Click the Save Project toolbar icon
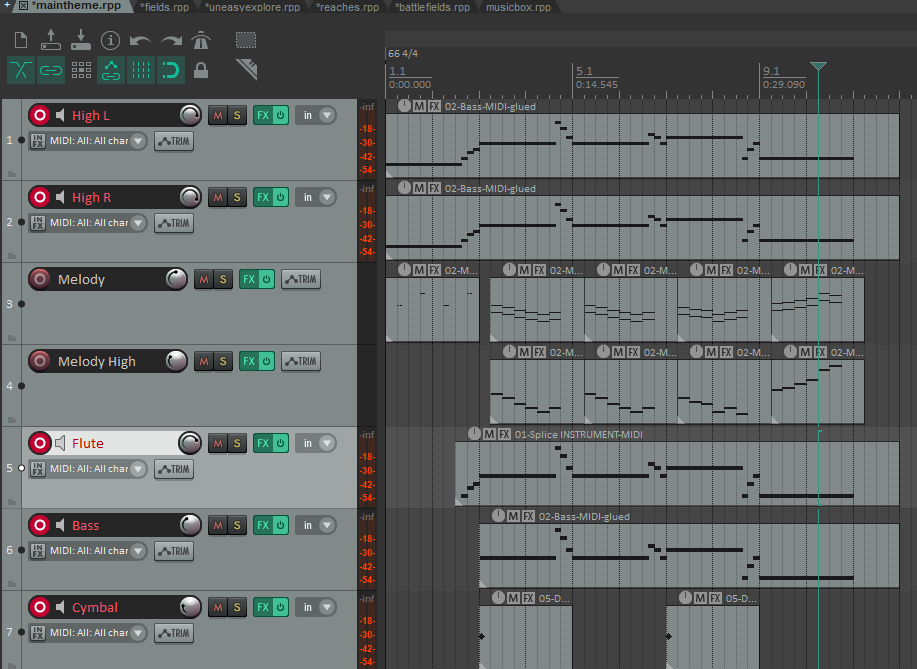 [81, 40]
